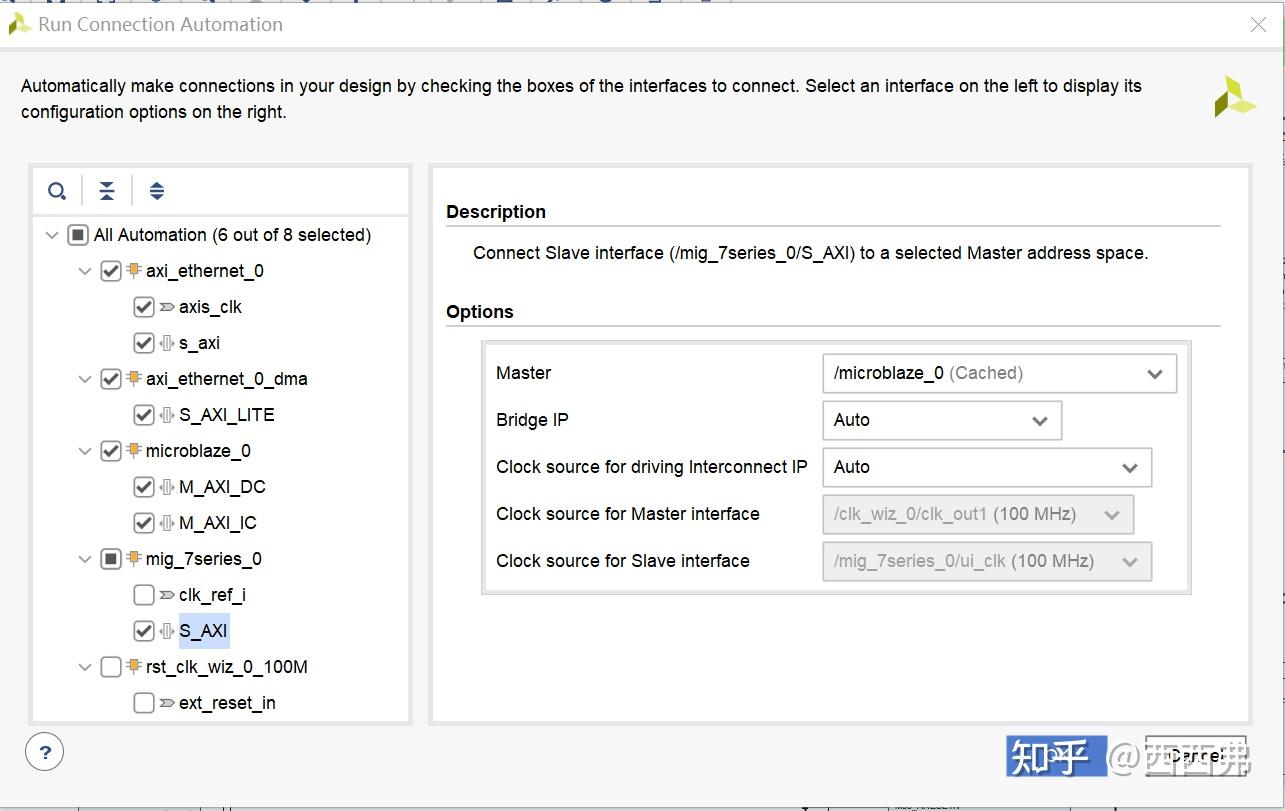Click the microblaze_0 block icon

click(134, 451)
